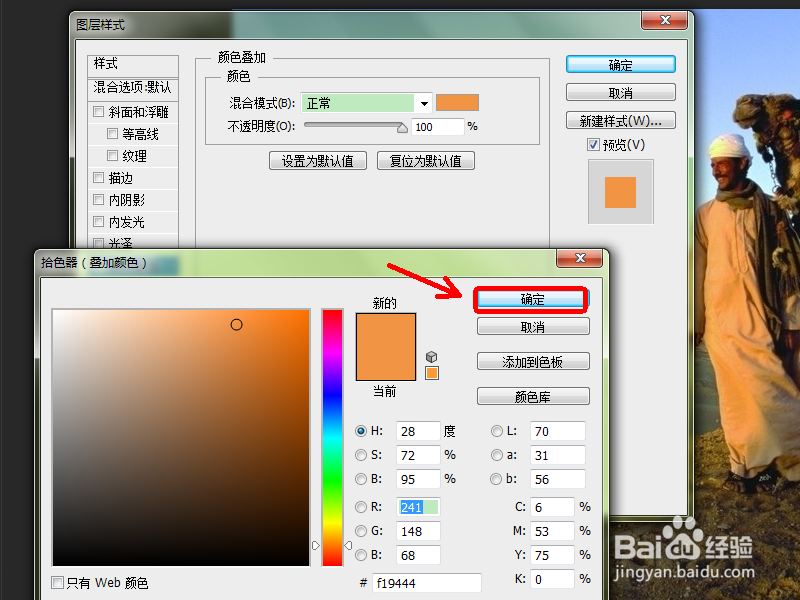Enable the Stroke (描边) checkbox
This screenshot has width=800, height=600.
98,177
